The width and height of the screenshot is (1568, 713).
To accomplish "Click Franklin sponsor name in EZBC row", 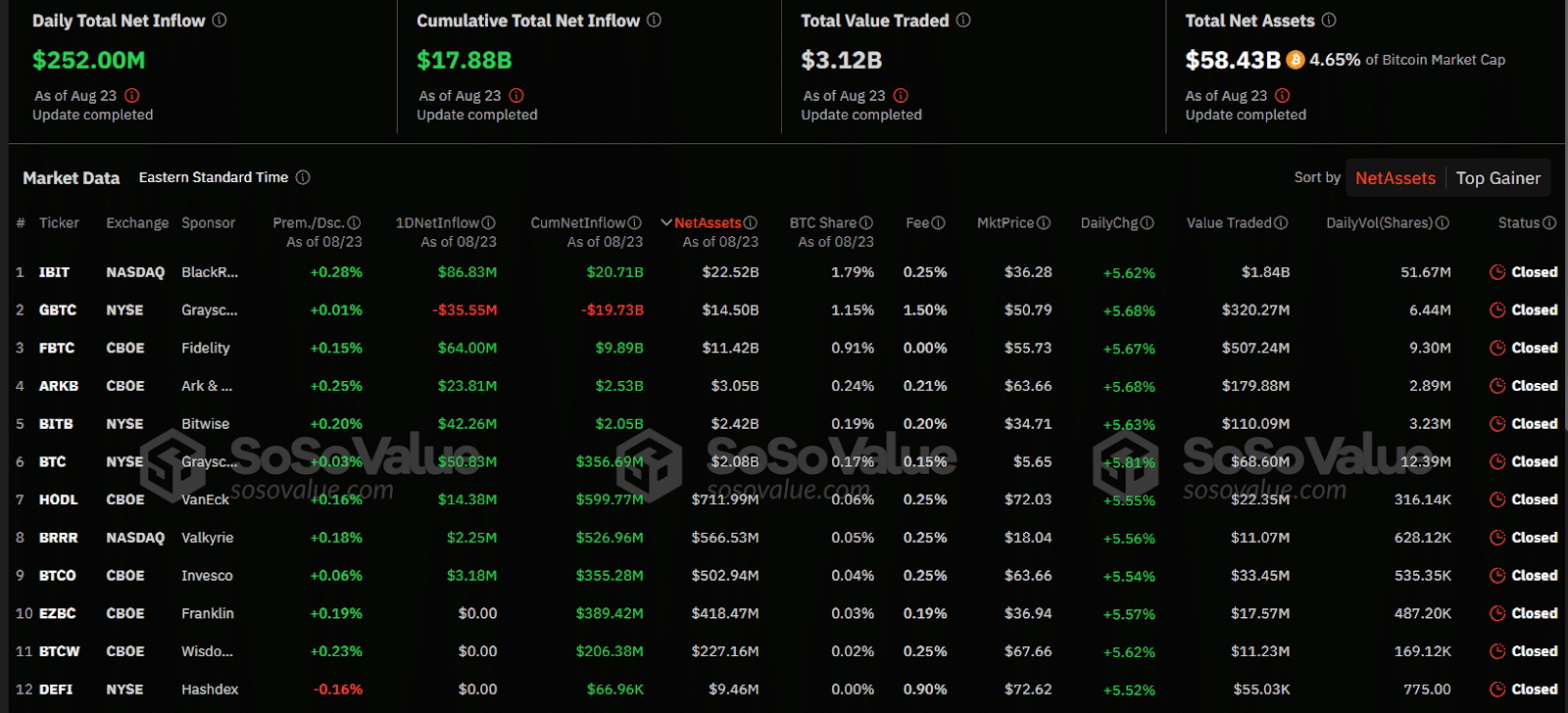I will coord(208,613).
